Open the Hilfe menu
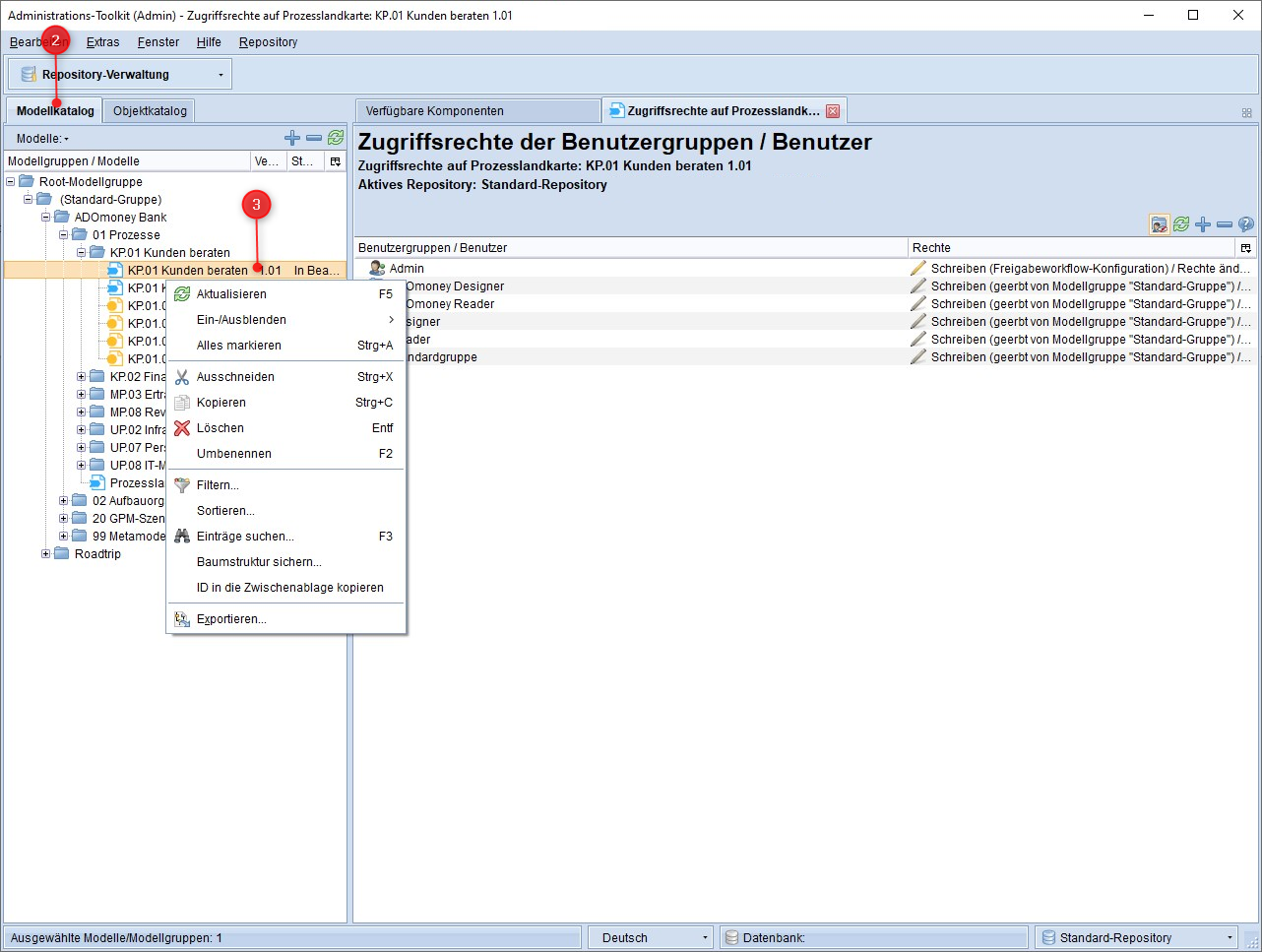This screenshot has height=952, width=1262. (x=209, y=42)
